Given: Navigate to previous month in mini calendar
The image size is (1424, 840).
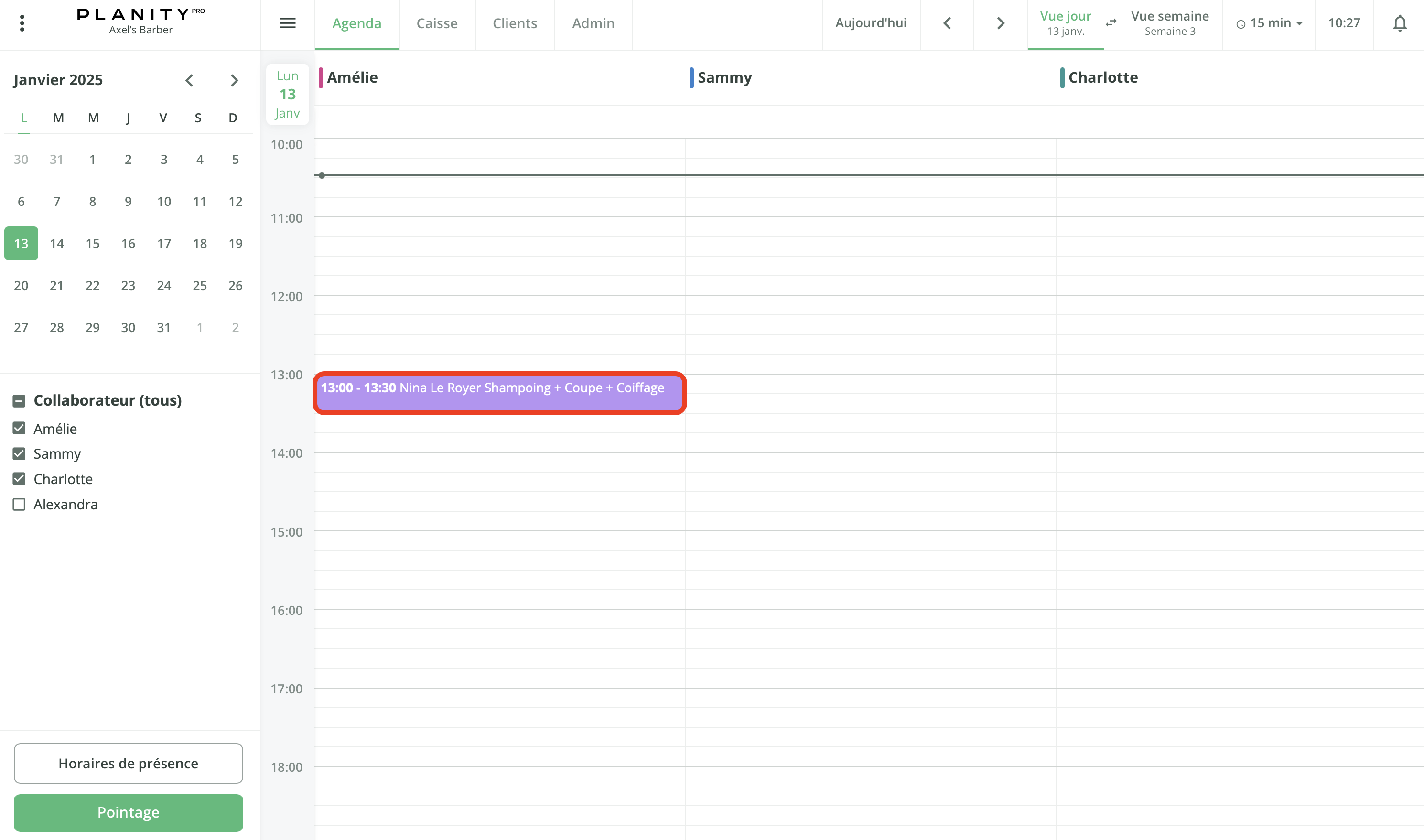Looking at the screenshot, I should (190, 80).
